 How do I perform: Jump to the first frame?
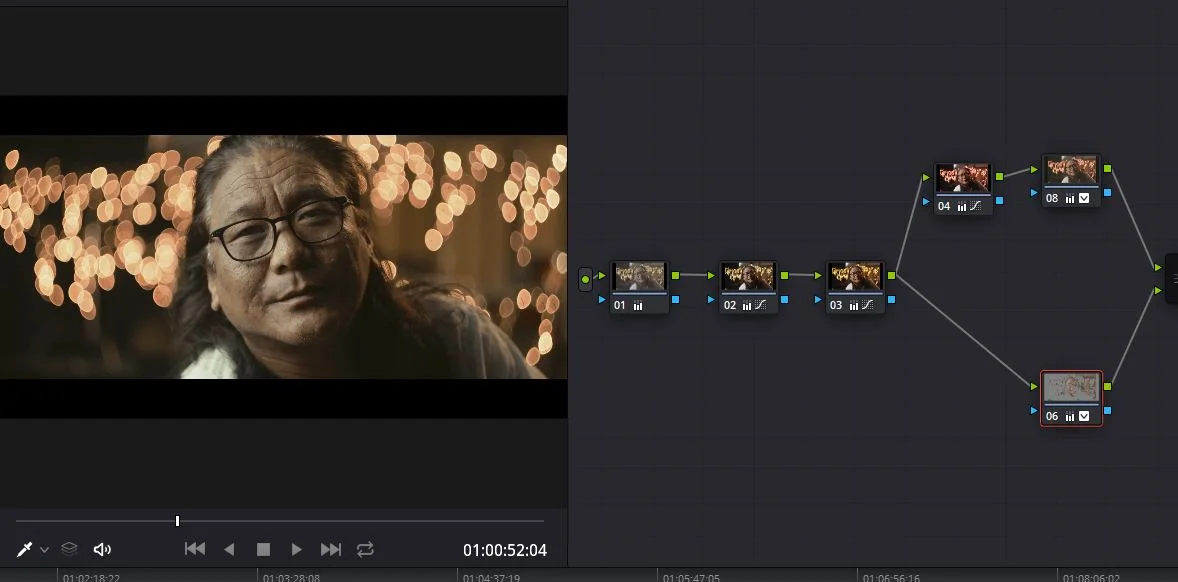click(195, 549)
